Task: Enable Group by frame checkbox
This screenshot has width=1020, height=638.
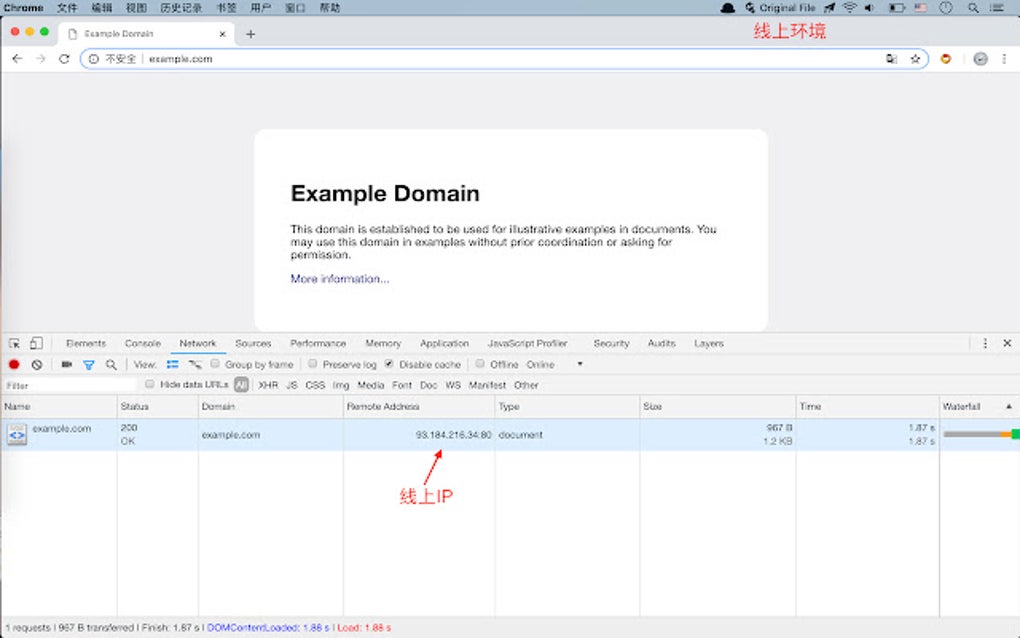Action: 215,364
